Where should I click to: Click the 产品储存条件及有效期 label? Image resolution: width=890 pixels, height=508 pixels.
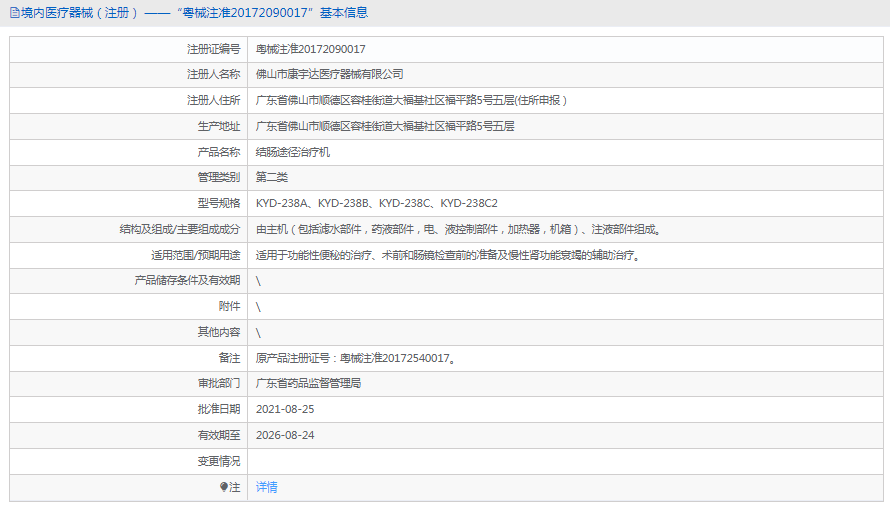[187, 280]
